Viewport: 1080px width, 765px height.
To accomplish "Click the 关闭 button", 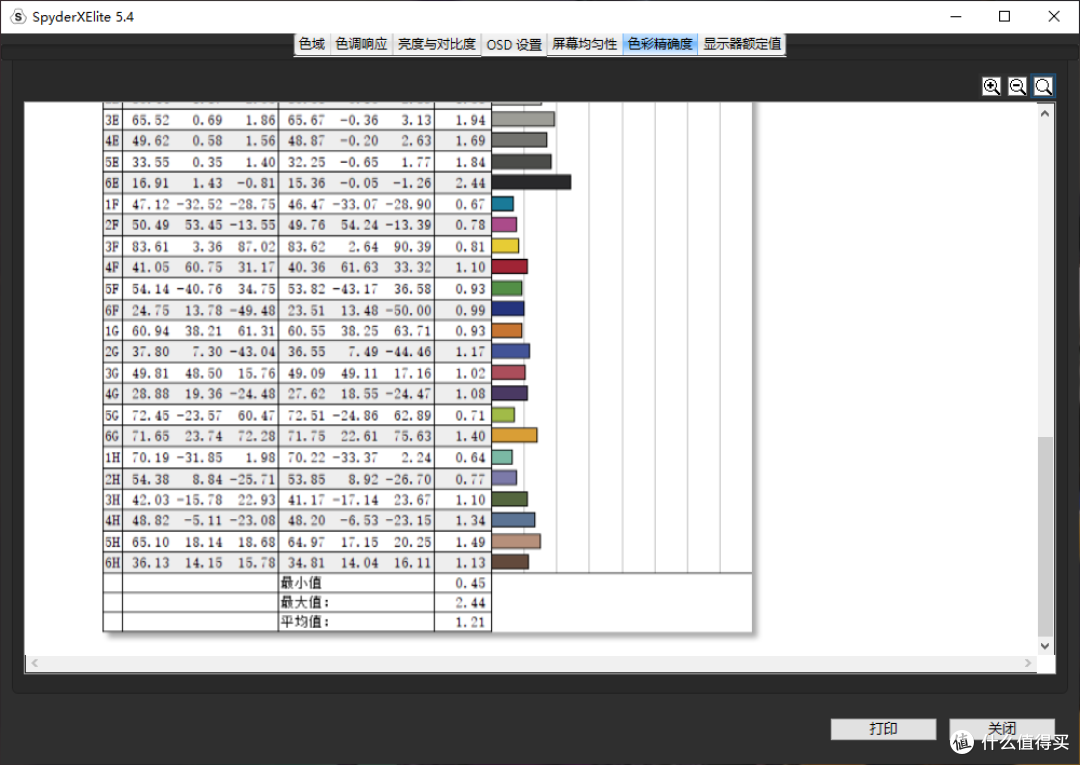I will pyautogui.click(x=1001, y=729).
